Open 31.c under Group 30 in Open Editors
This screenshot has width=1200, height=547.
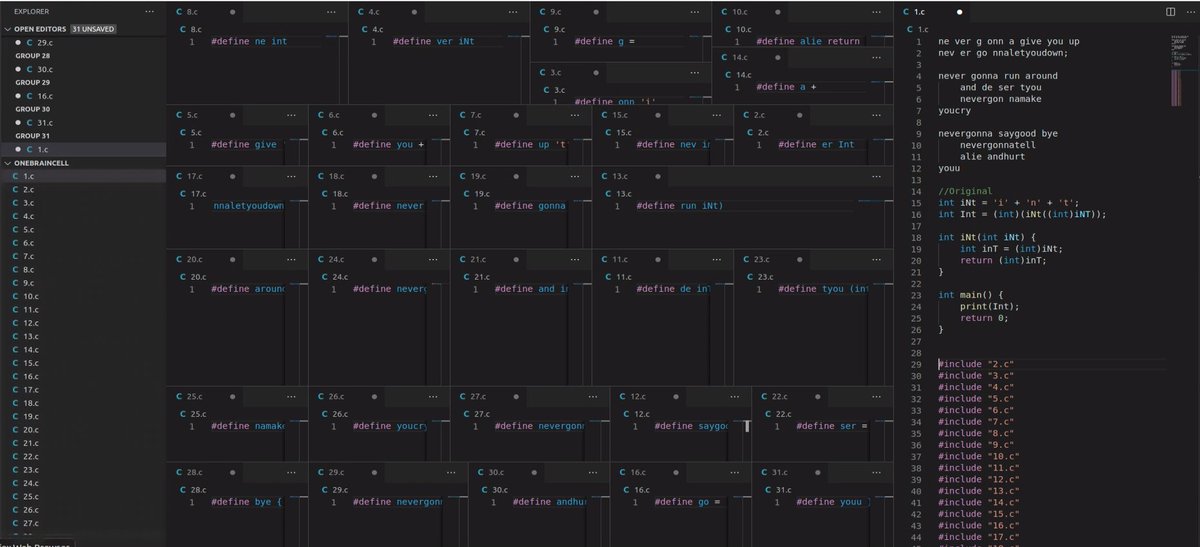coord(82,122)
